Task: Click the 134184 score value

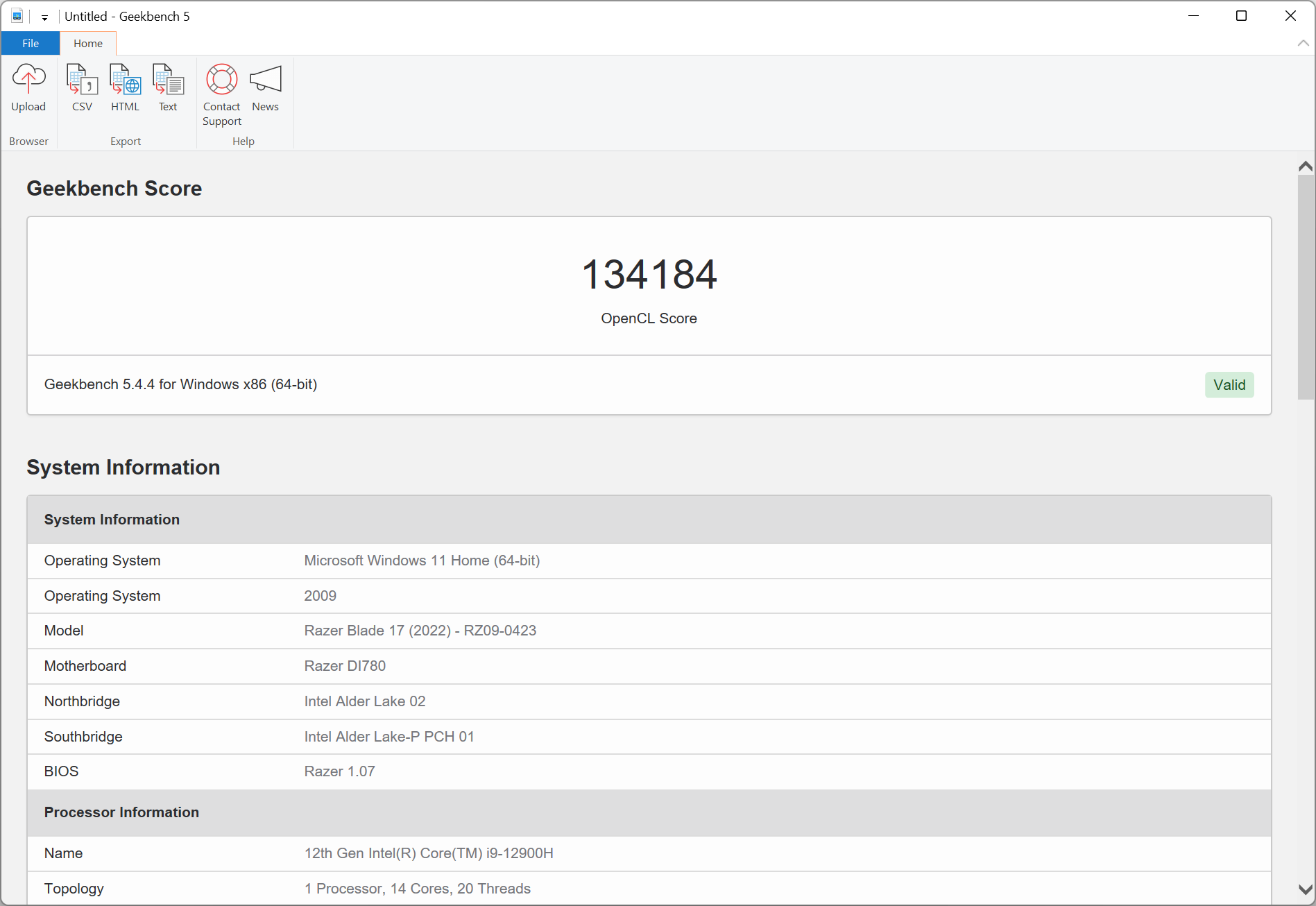Action: (649, 274)
